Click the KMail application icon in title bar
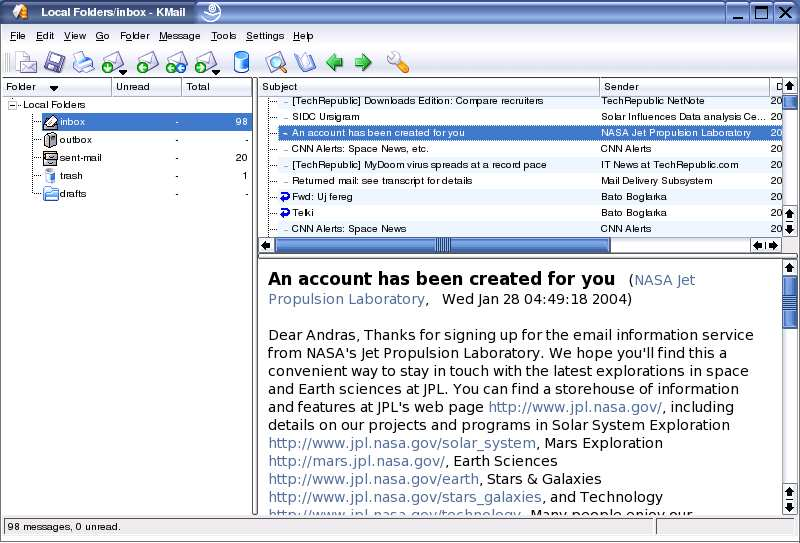The width and height of the screenshot is (800, 543). [x=19, y=11]
